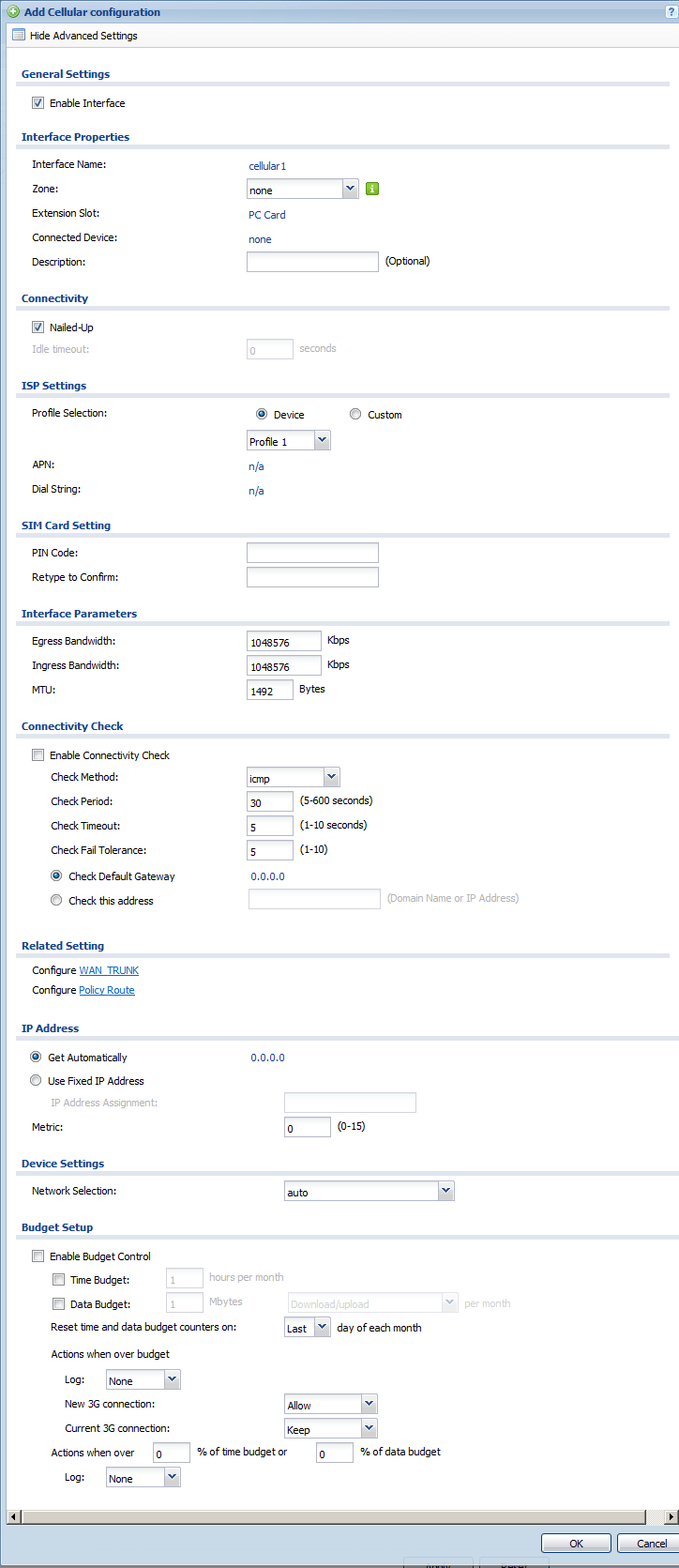This screenshot has width=679, height=1568.
Task: Tick Enable Budget Control
Action: (38, 1256)
